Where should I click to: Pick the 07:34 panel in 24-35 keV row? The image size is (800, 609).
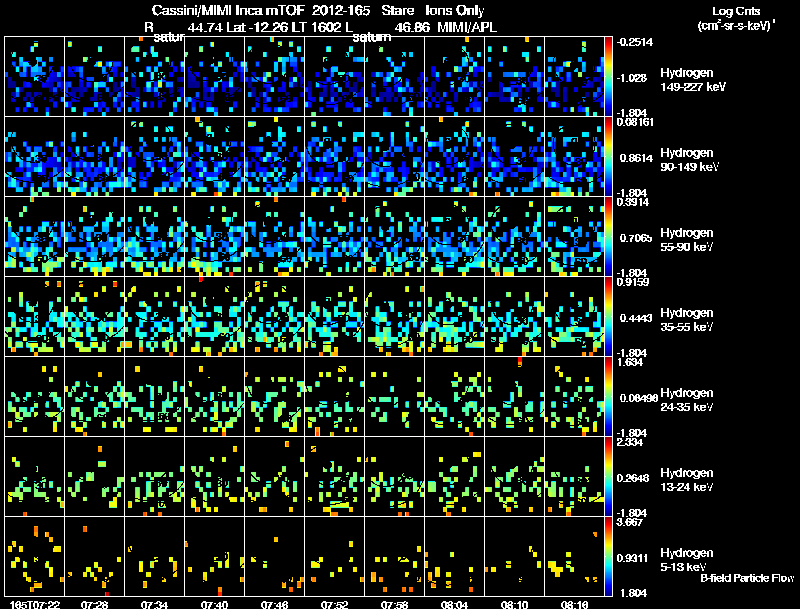point(155,396)
